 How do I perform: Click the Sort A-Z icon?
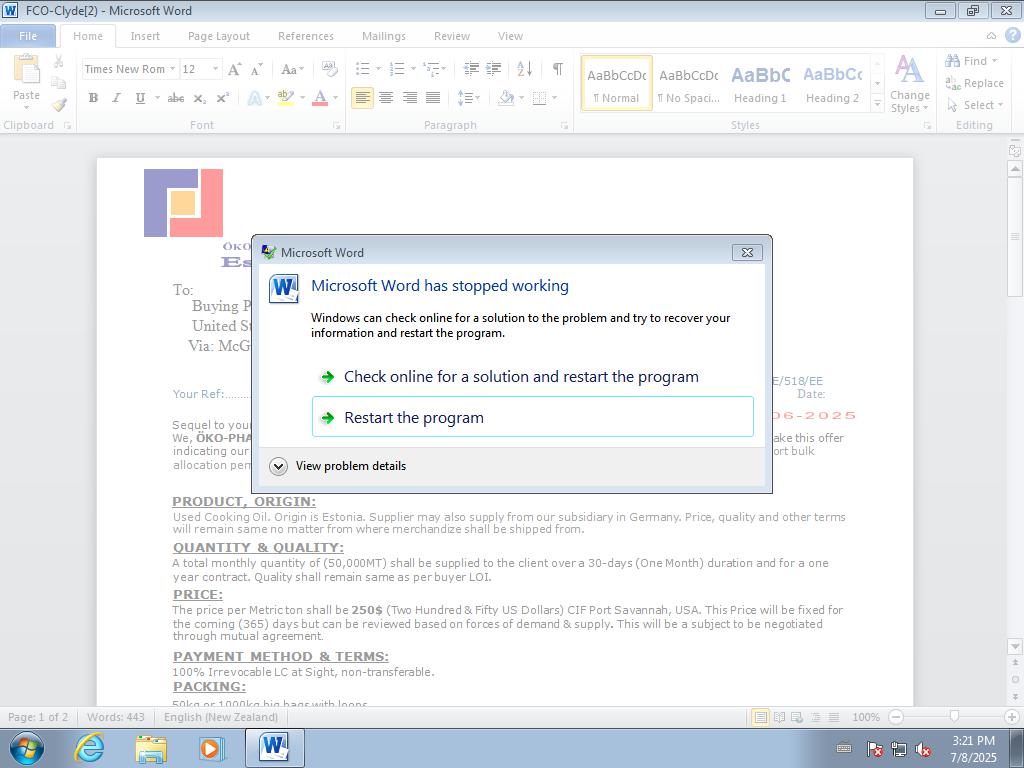(x=524, y=69)
